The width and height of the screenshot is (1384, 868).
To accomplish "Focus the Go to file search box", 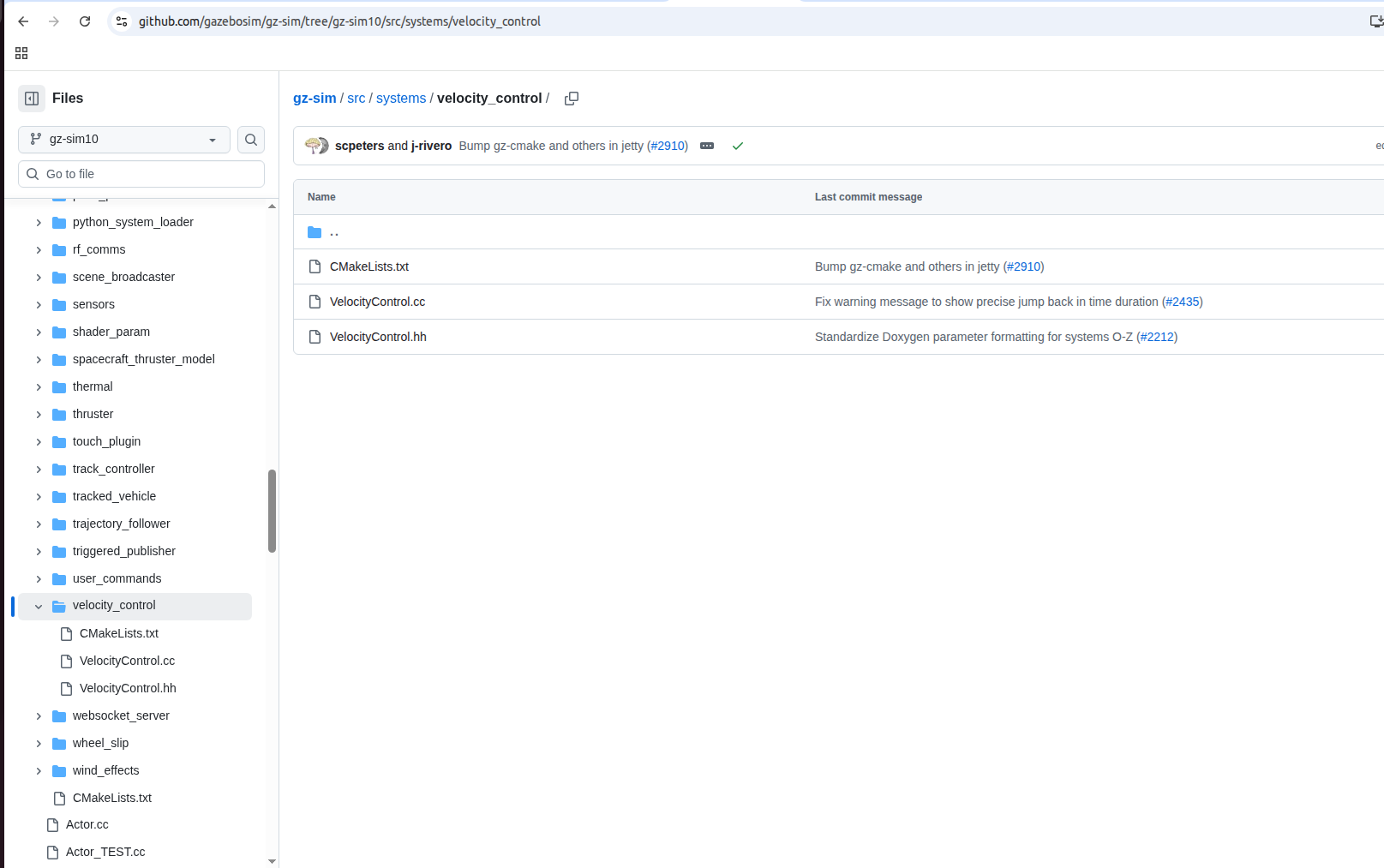I will [x=141, y=174].
